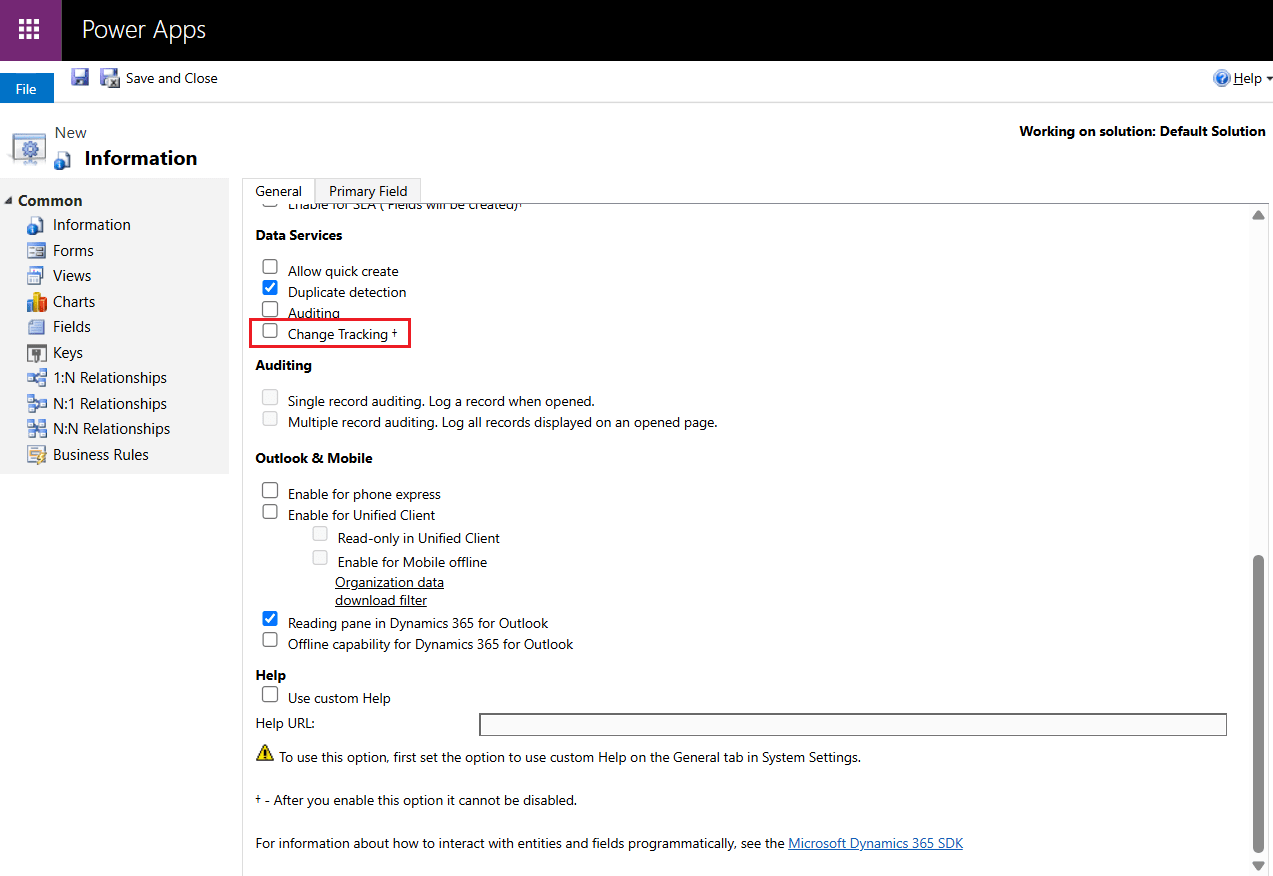Viewport: 1273px width, 876px height.
Task: Open the Microsoft Dynamics 365 SDK link
Action: [875, 843]
